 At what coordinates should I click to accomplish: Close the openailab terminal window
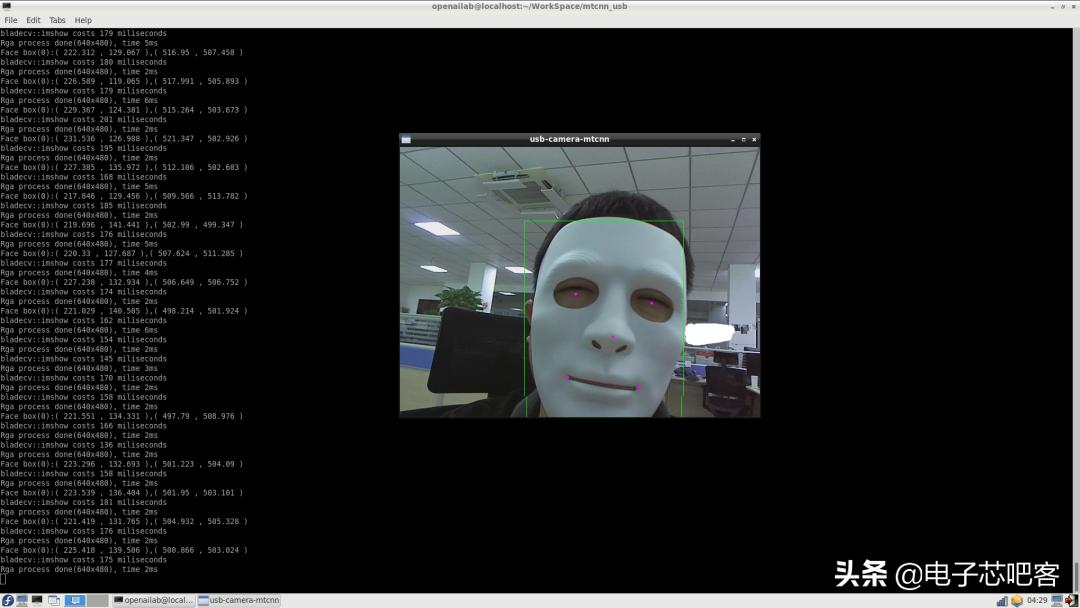click(x=1073, y=7)
